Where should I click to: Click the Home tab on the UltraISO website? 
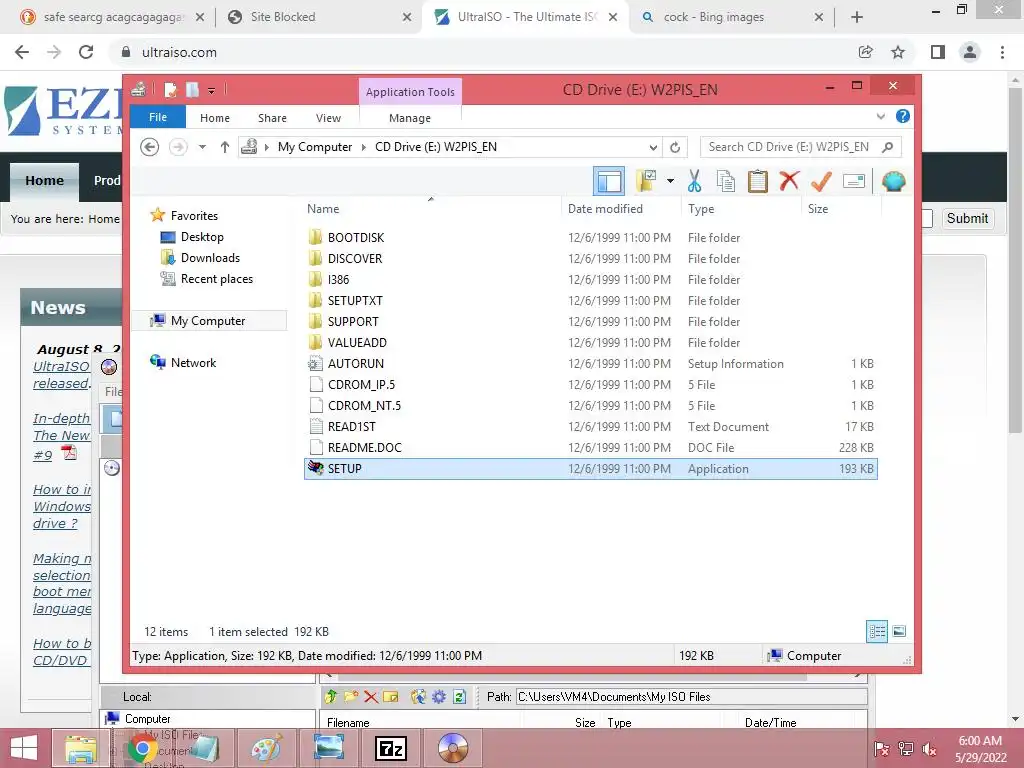pyautogui.click(x=44, y=180)
